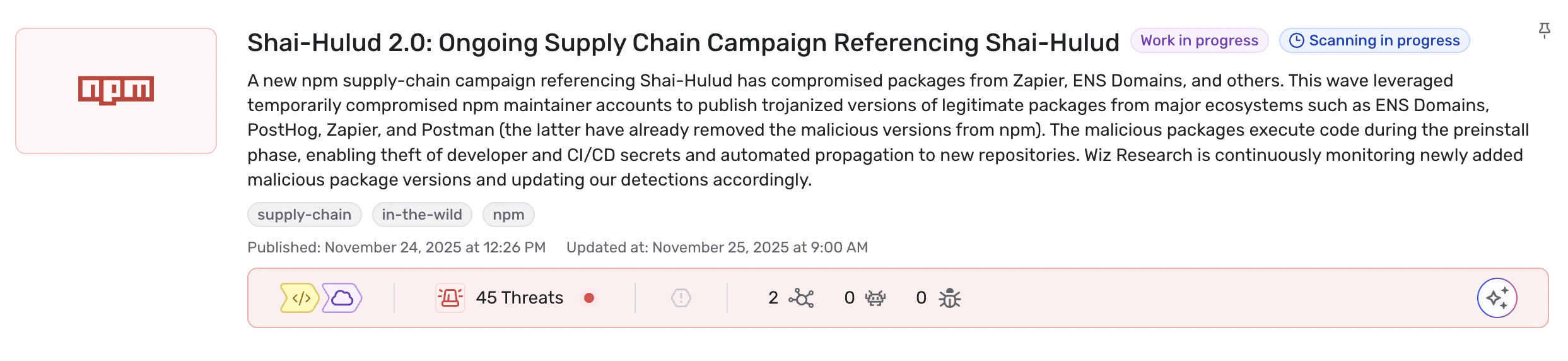
Task: Click the yellow code stage icon
Action: click(x=300, y=298)
